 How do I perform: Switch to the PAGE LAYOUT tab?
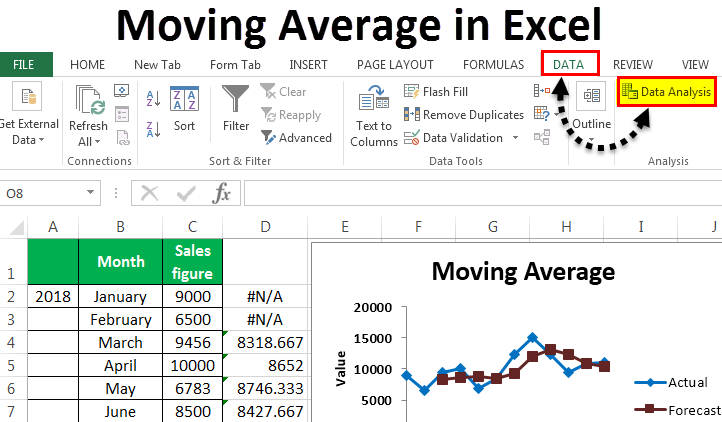(395, 64)
